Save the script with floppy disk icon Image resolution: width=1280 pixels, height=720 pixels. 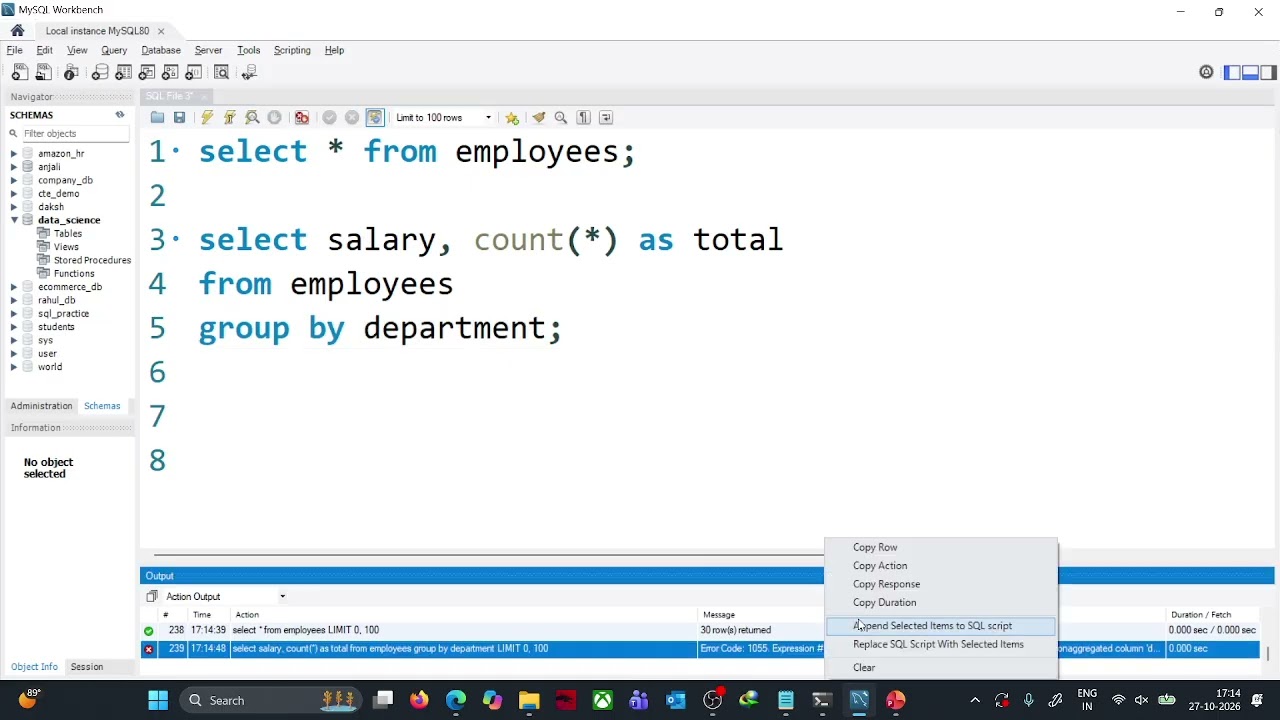[180, 118]
